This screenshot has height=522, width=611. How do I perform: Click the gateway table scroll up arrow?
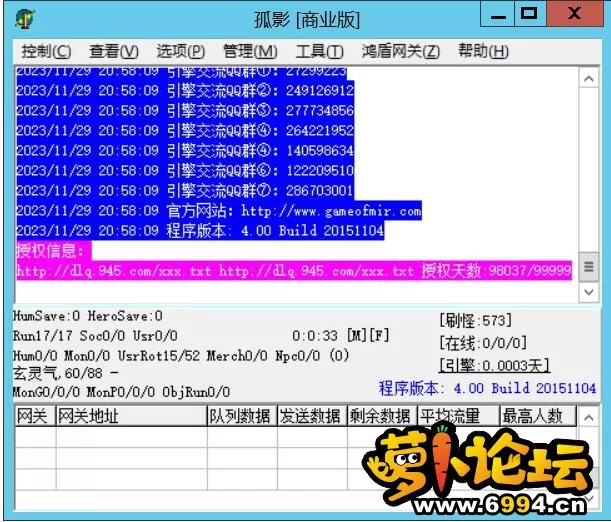pyautogui.click(x=588, y=418)
